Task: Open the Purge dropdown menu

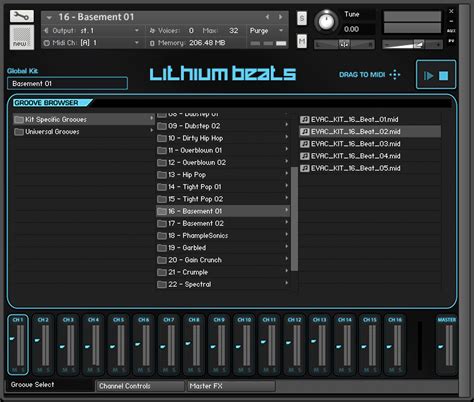Action: [267, 31]
